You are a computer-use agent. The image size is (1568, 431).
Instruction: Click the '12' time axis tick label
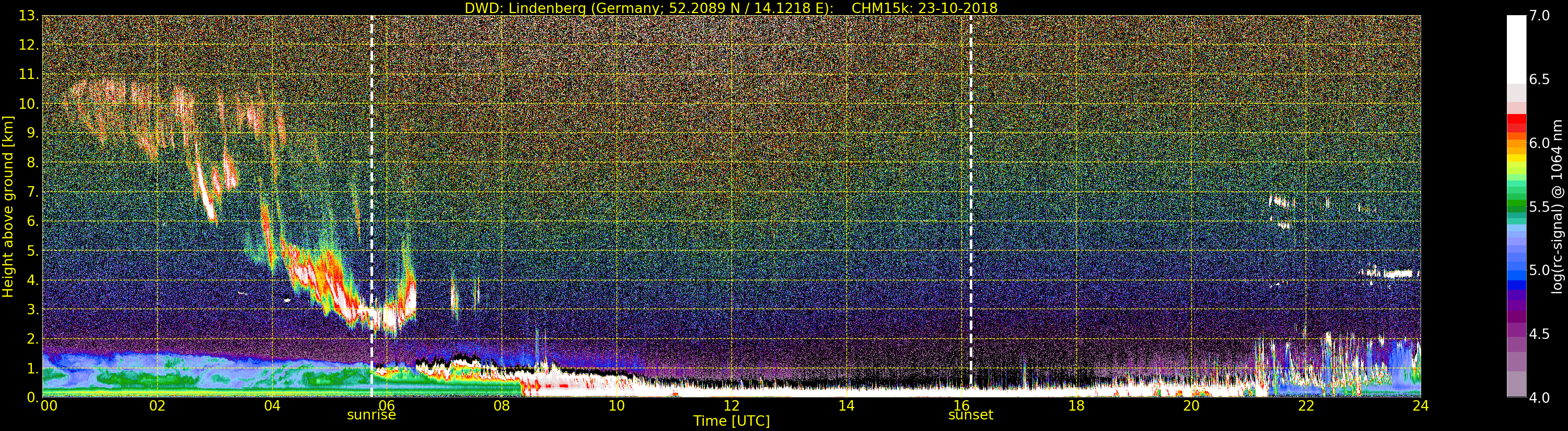pyautogui.click(x=731, y=406)
